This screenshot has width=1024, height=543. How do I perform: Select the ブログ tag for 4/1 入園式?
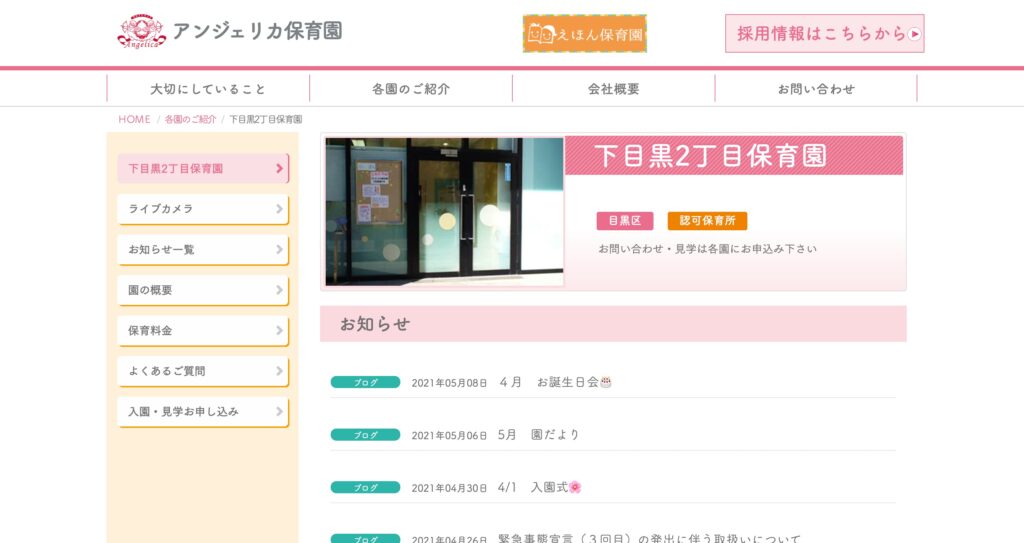(x=365, y=487)
